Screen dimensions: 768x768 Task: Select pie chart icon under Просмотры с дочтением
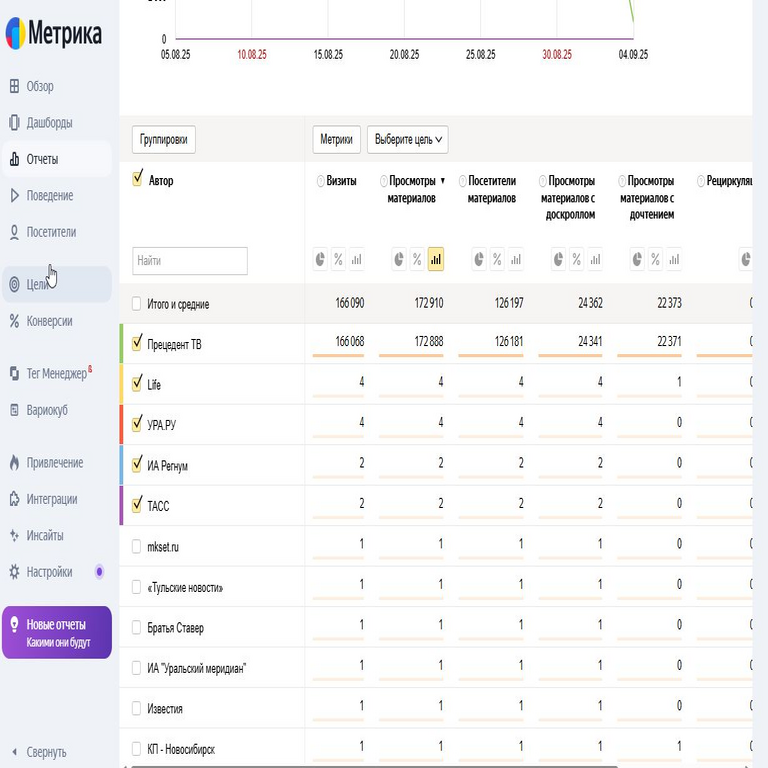[x=637, y=259]
